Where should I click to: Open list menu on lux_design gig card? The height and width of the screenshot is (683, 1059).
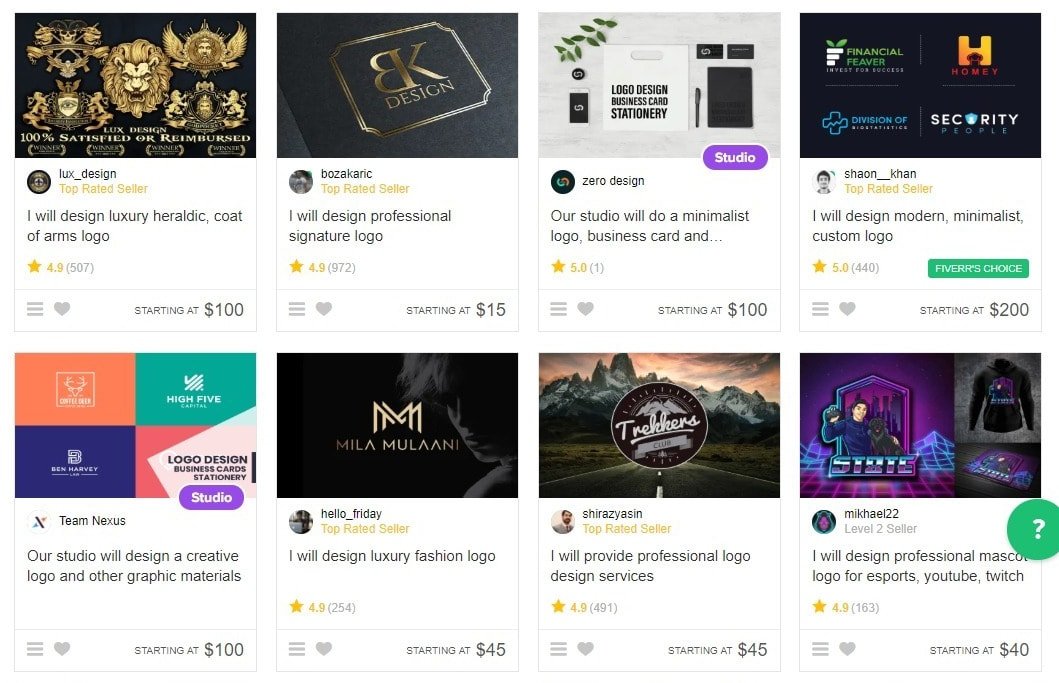35,309
